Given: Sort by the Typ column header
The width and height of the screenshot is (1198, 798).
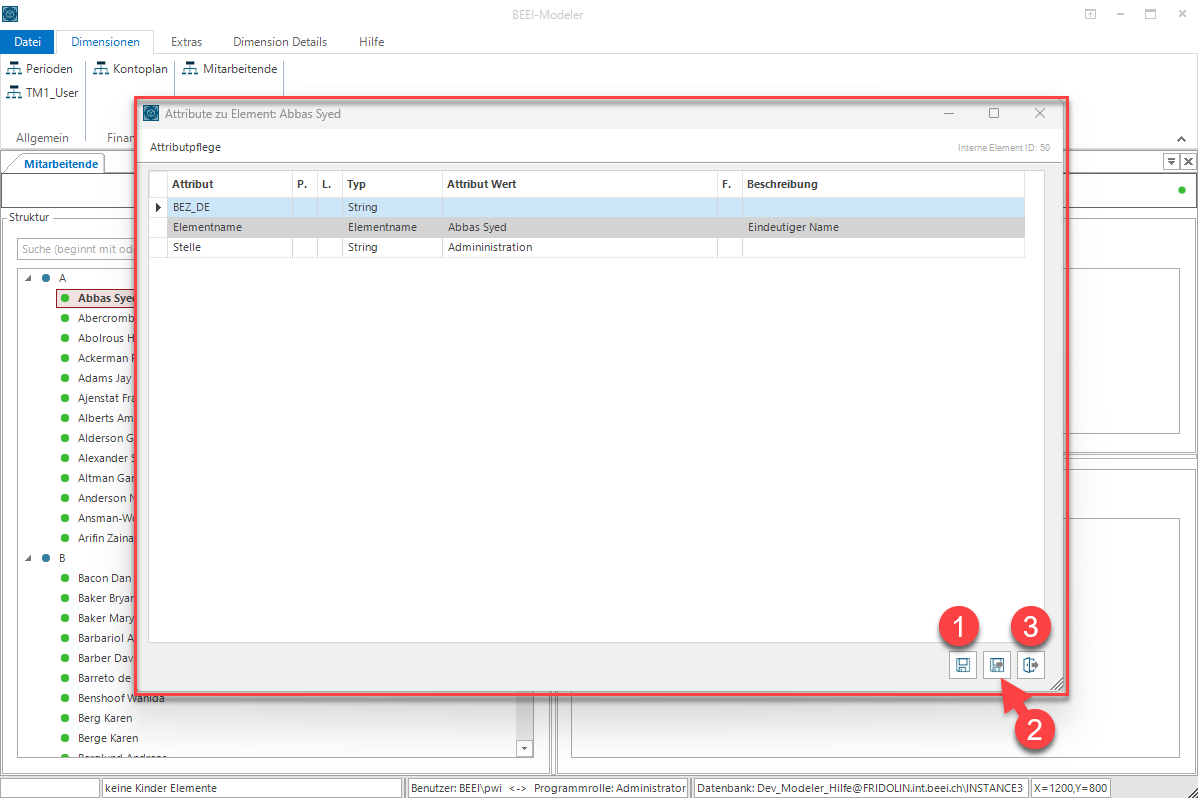Looking at the screenshot, I should tap(393, 184).
